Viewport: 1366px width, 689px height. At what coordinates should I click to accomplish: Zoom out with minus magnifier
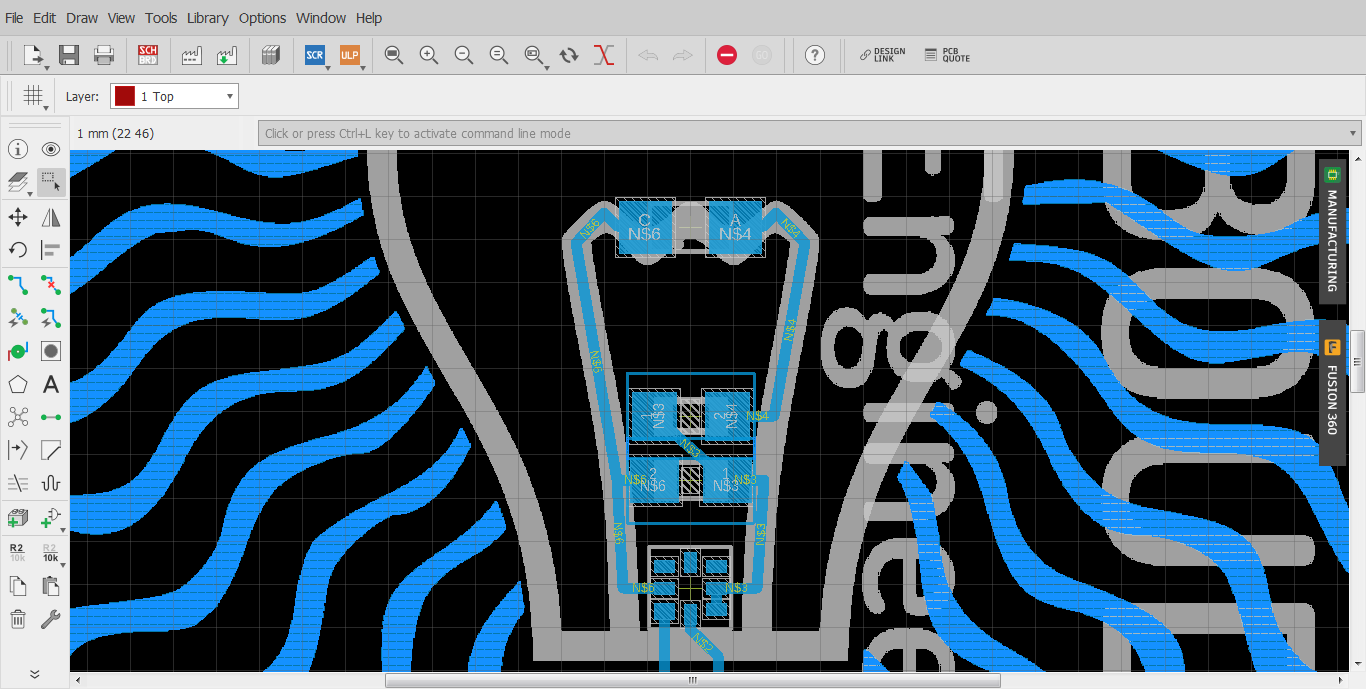tap(464, 55)
